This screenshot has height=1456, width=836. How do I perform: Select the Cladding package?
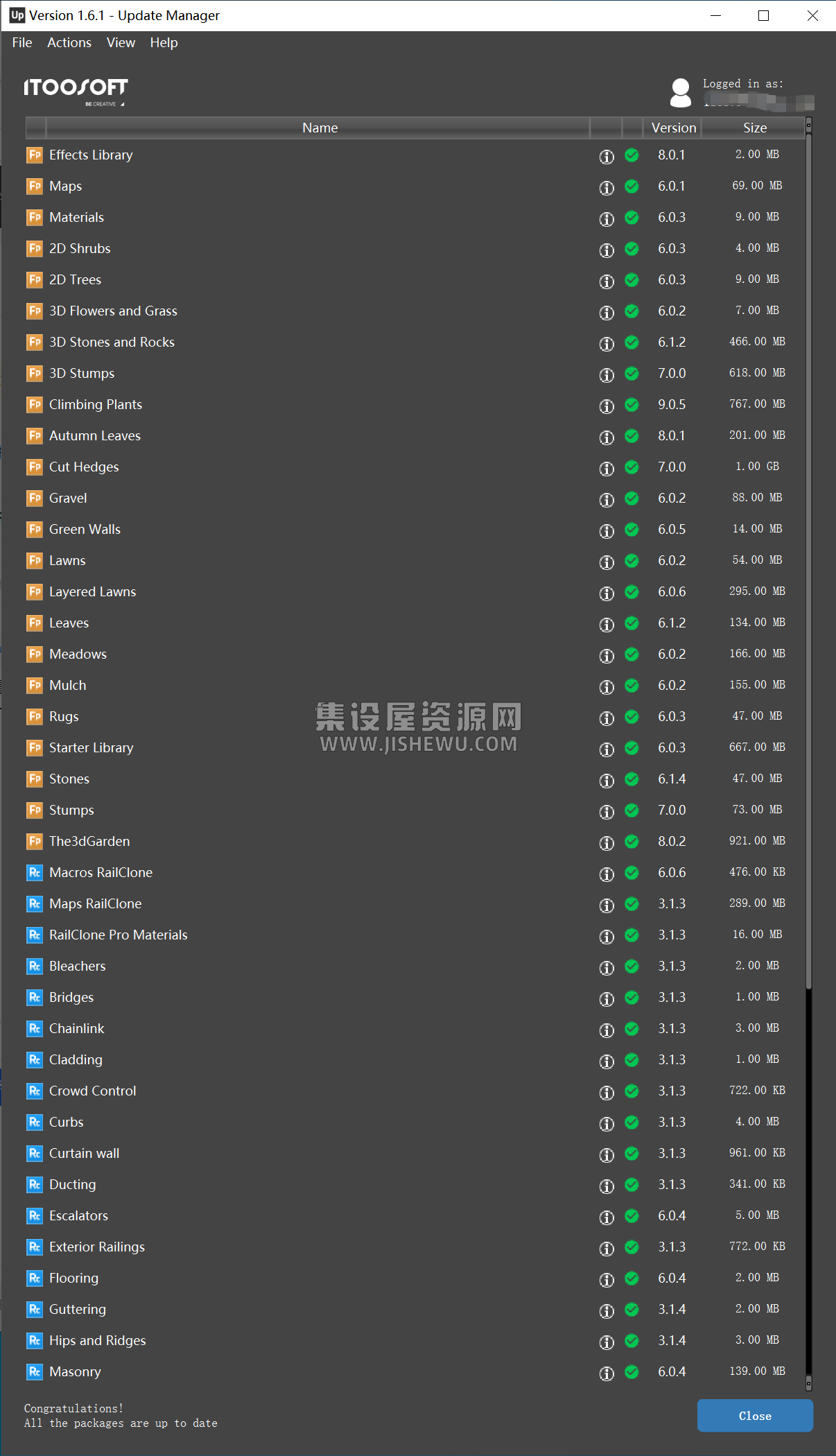[415, 1059]
